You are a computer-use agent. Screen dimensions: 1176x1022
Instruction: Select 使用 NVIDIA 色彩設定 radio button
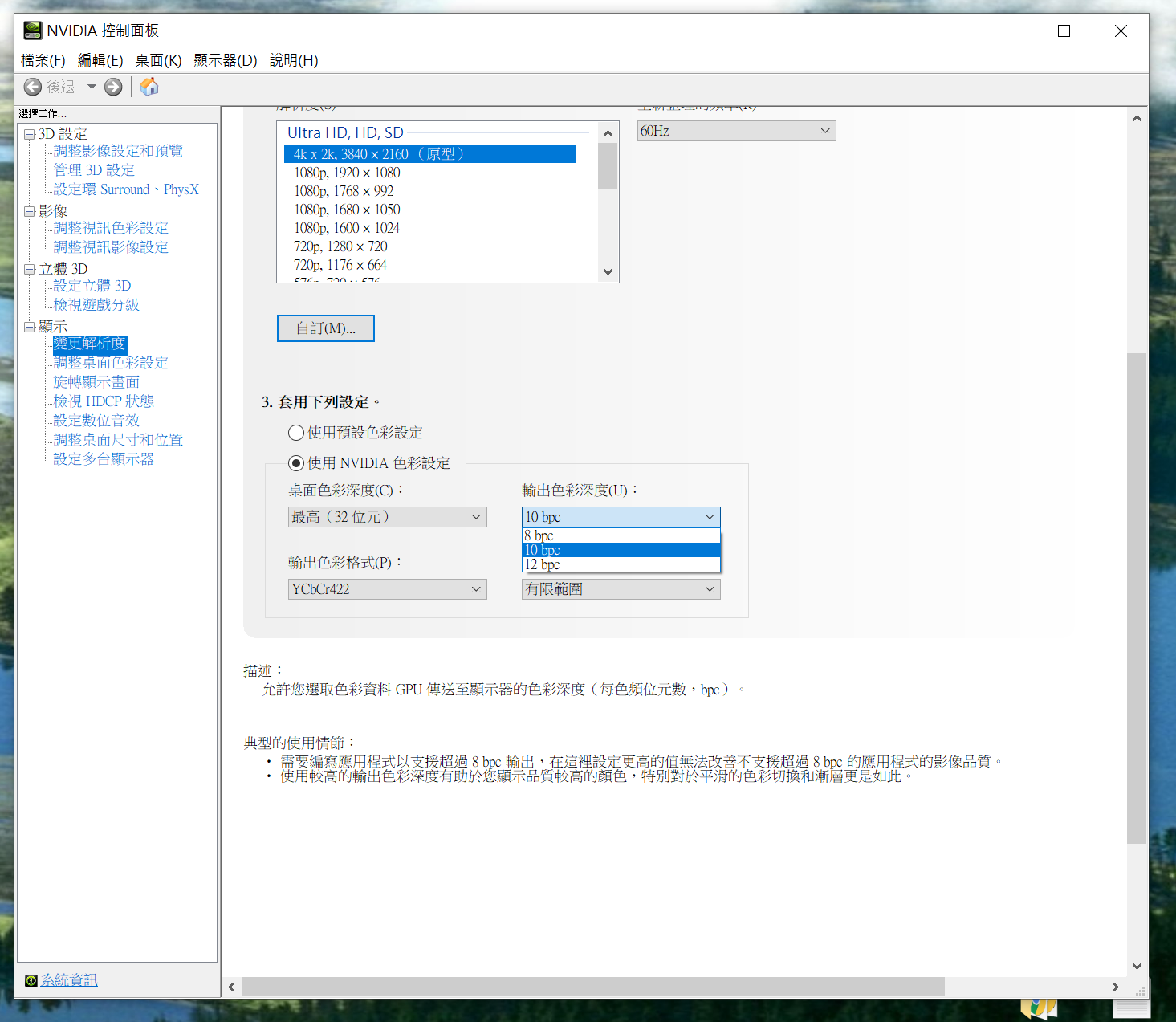296,463
